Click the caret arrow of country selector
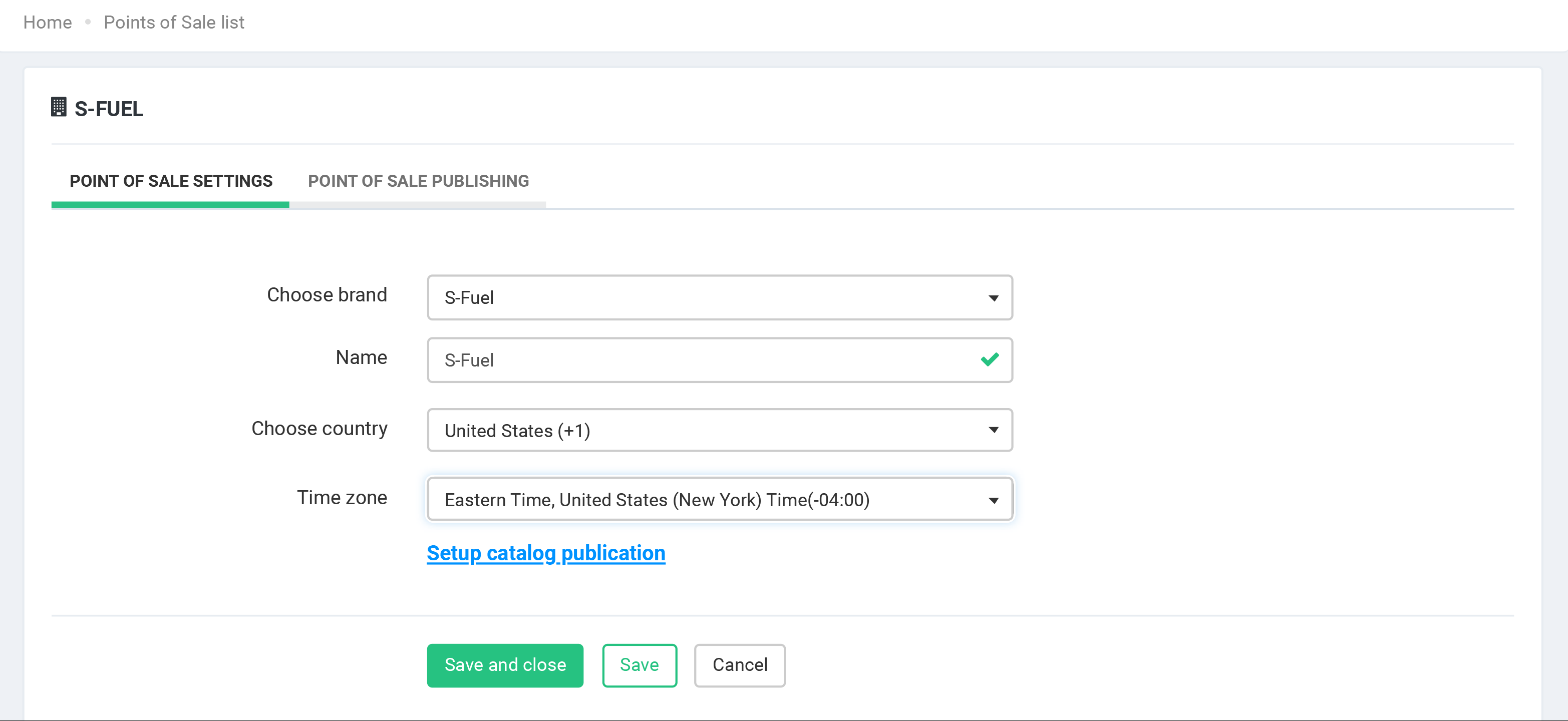This screenshot has width=1568, height=721. (993, 430)
